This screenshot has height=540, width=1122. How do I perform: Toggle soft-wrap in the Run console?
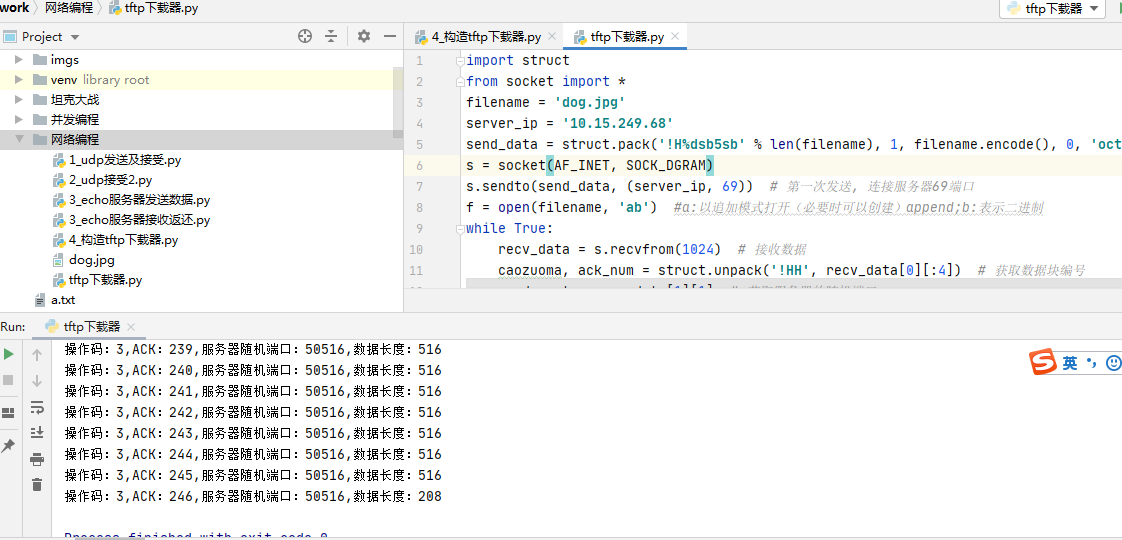(x=37, y=407)
